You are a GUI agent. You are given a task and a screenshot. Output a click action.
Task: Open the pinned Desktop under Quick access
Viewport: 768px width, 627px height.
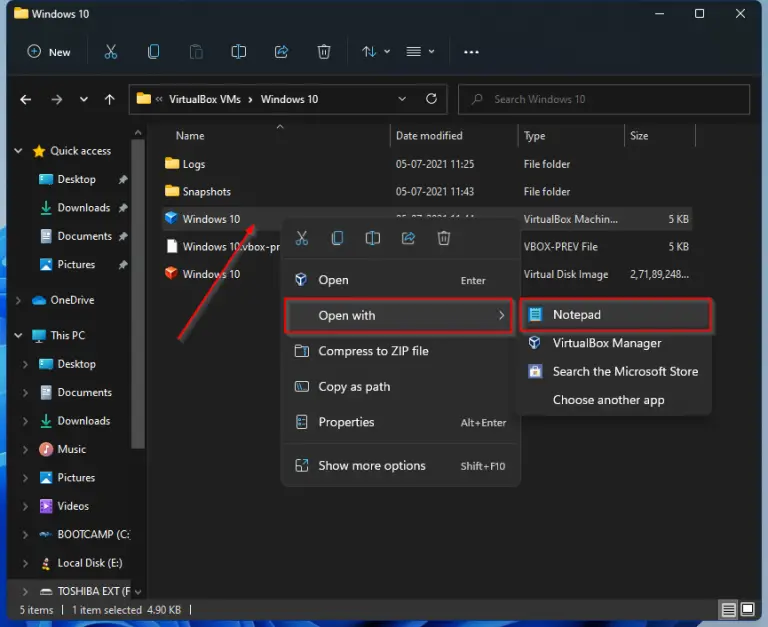[x=76, y=179]
